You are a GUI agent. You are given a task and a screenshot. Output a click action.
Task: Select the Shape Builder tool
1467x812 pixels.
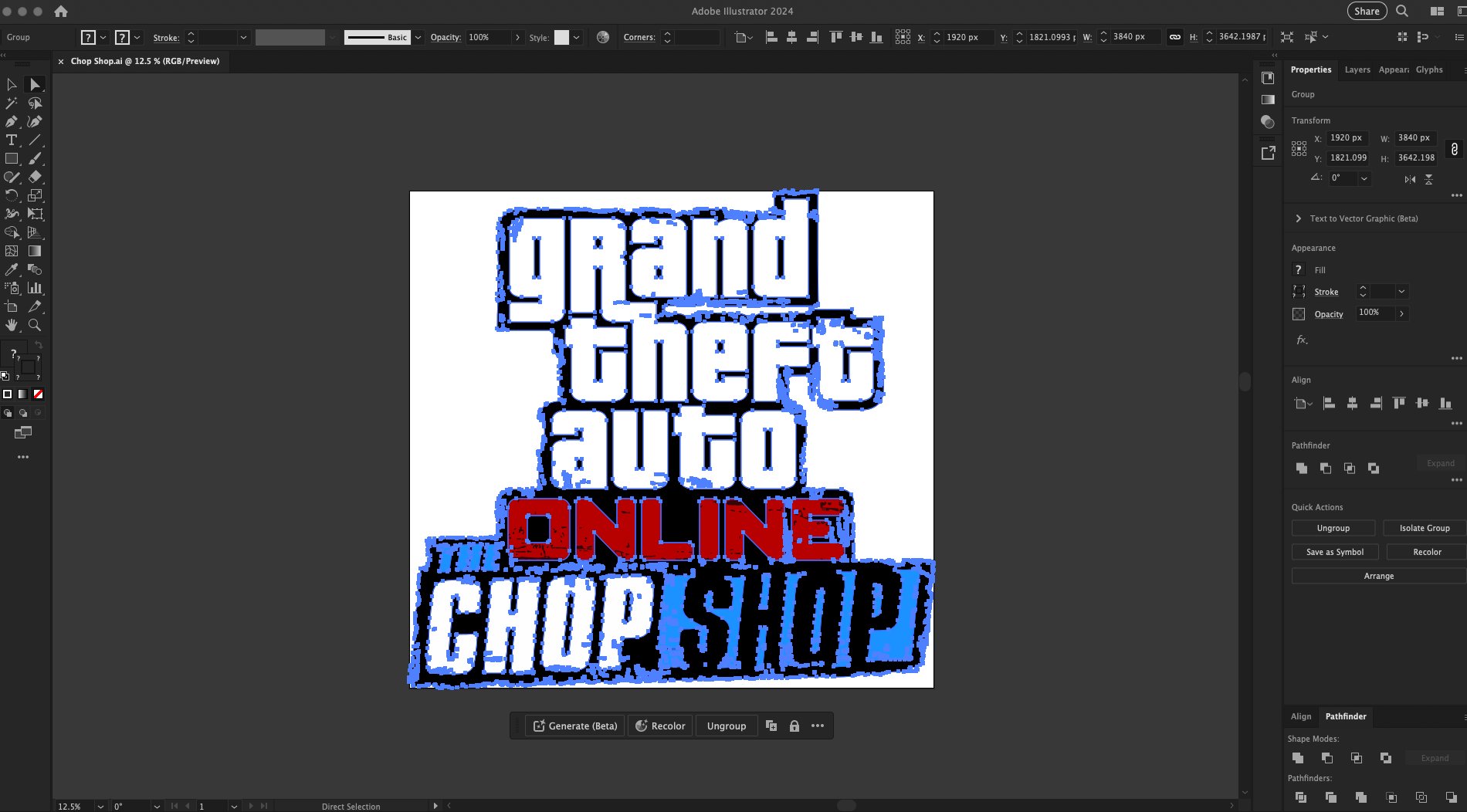[12, 232]
